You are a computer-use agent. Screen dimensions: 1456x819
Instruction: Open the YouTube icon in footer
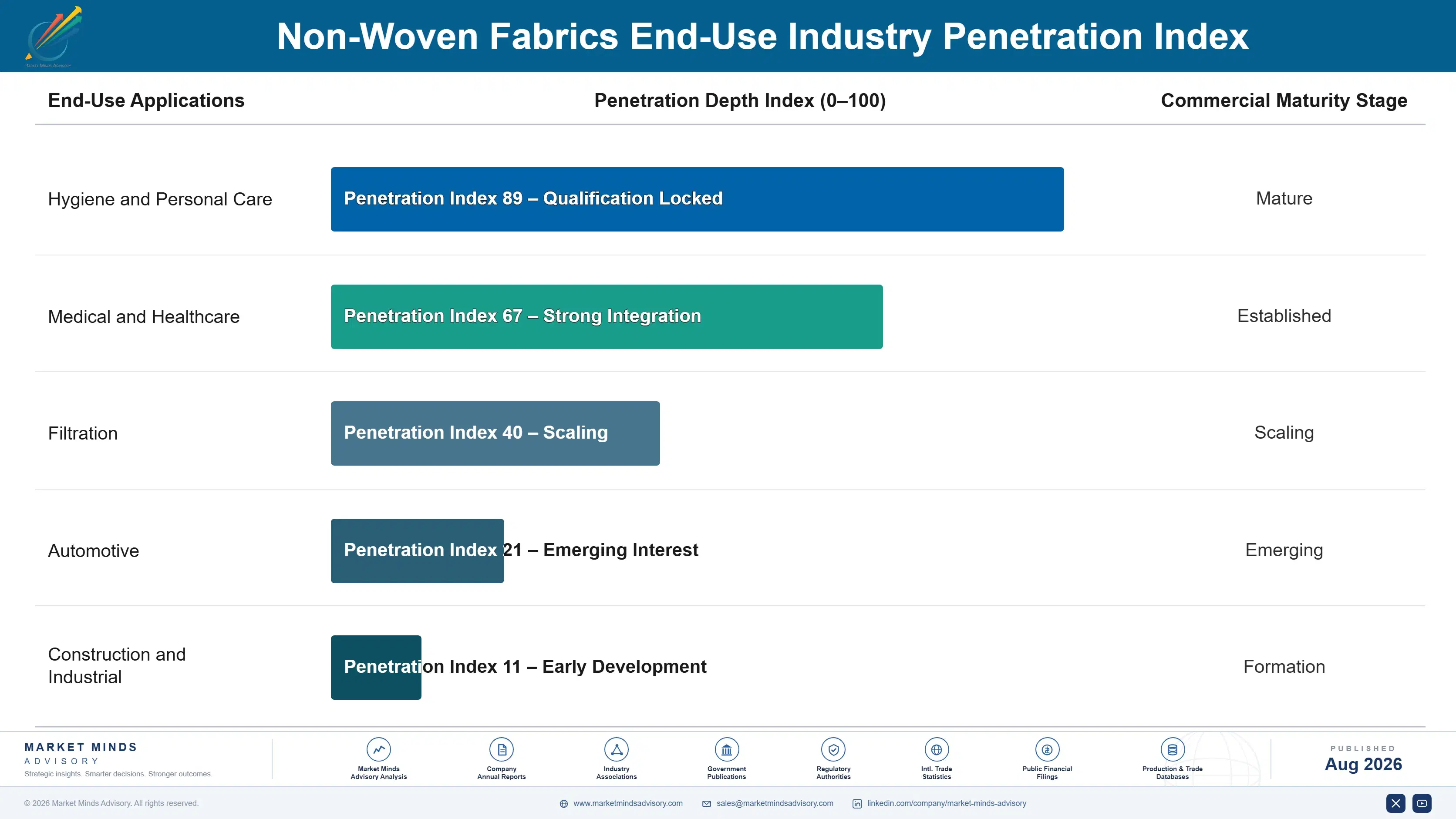(x=1422, y=803)
